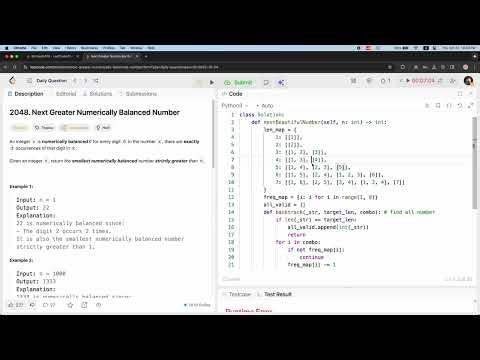Reset the timer icon
Viewport: 480px width, 360px height.
tap(441, 81)
